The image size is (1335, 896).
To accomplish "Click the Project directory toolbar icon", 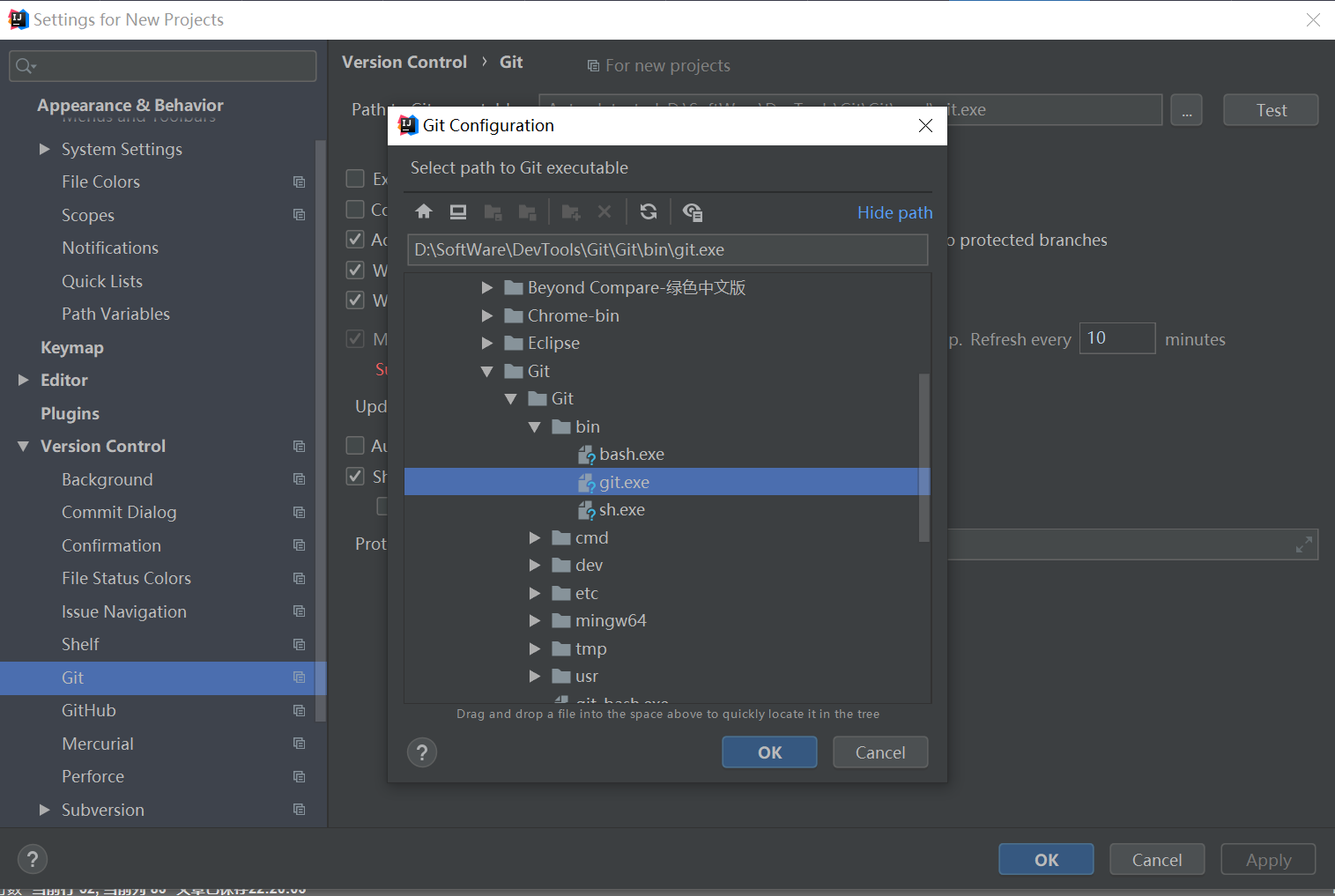I will (x=493, y=211).
